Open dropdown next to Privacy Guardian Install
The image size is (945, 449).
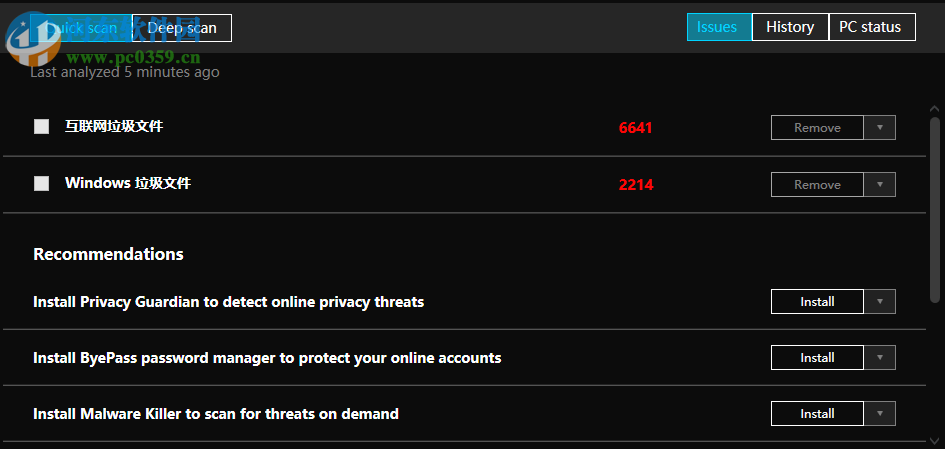[x=880, y=302]
